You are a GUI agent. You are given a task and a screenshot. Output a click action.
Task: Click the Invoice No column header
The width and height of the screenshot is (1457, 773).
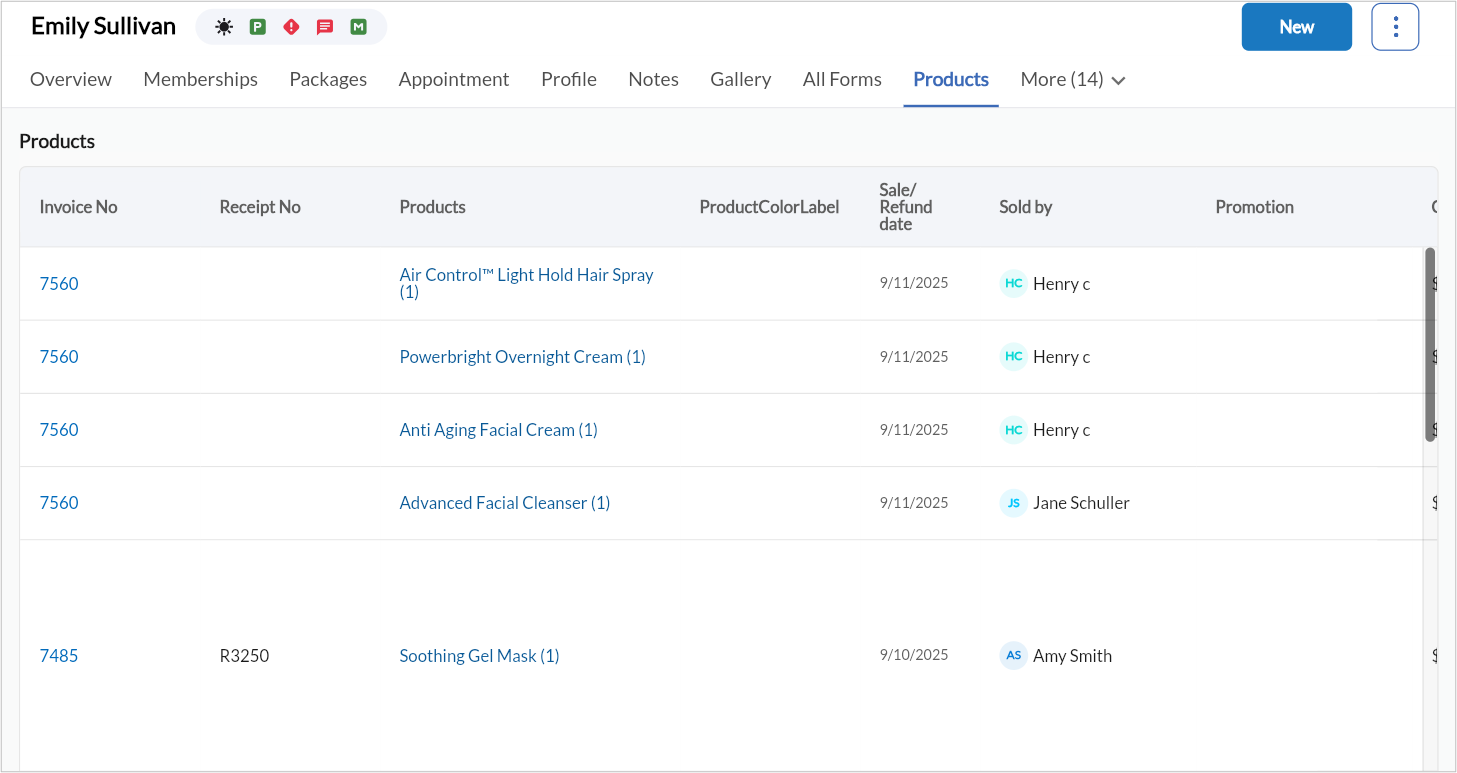click(x=78, y=207)
